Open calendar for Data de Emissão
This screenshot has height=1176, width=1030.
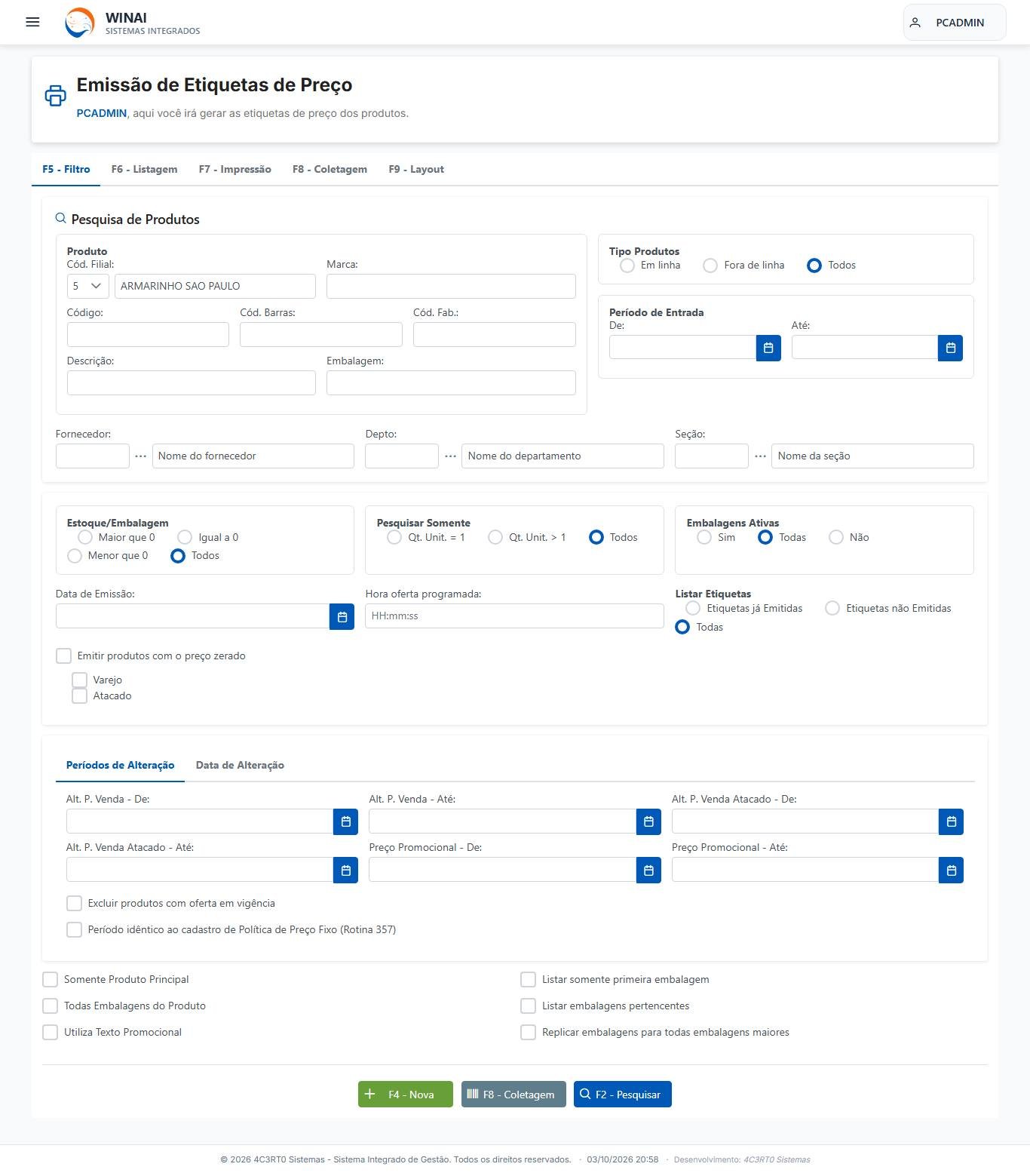click(342, 616)
